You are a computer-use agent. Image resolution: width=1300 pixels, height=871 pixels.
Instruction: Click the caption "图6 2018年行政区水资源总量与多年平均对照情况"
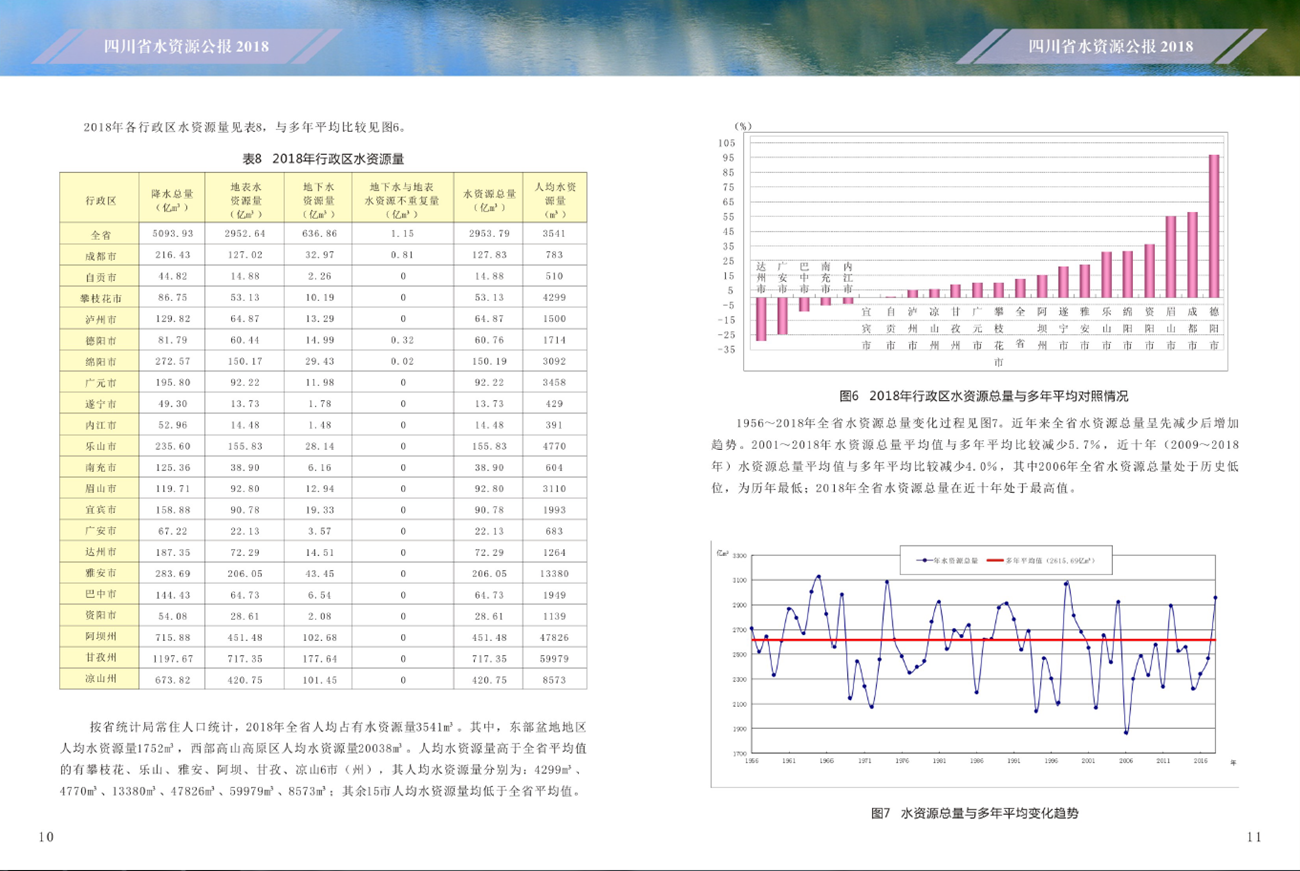tap(984, 396)
